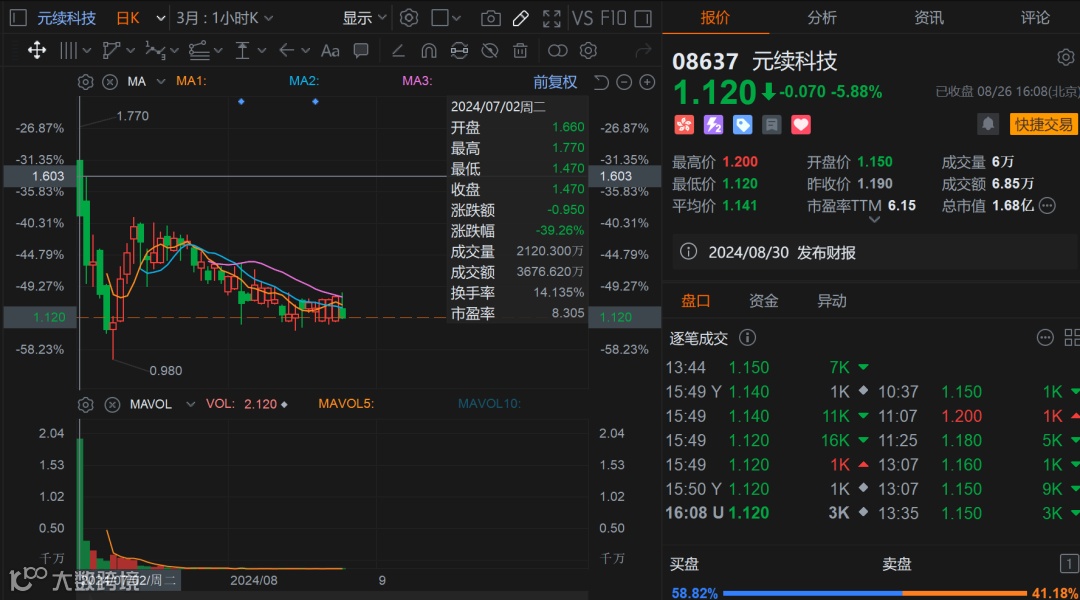Image resolution: width=1080 pixels, height=600 pixels.
Task: Open the text Aa annotation tool
Action: point(330,50)
